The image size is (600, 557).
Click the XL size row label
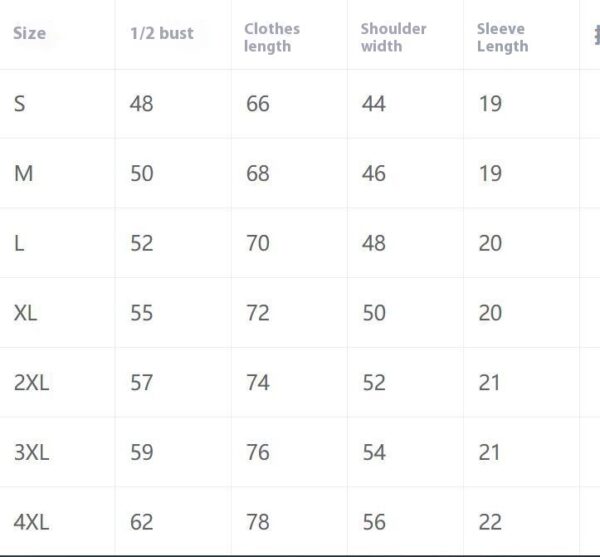pos(26,313)
